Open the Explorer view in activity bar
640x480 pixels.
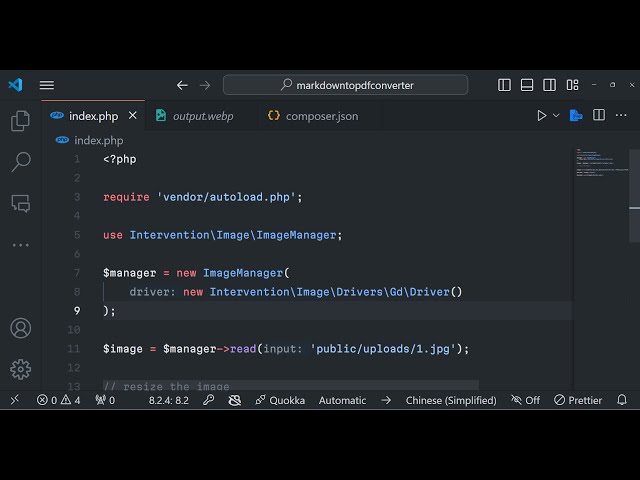coord(20,121)
